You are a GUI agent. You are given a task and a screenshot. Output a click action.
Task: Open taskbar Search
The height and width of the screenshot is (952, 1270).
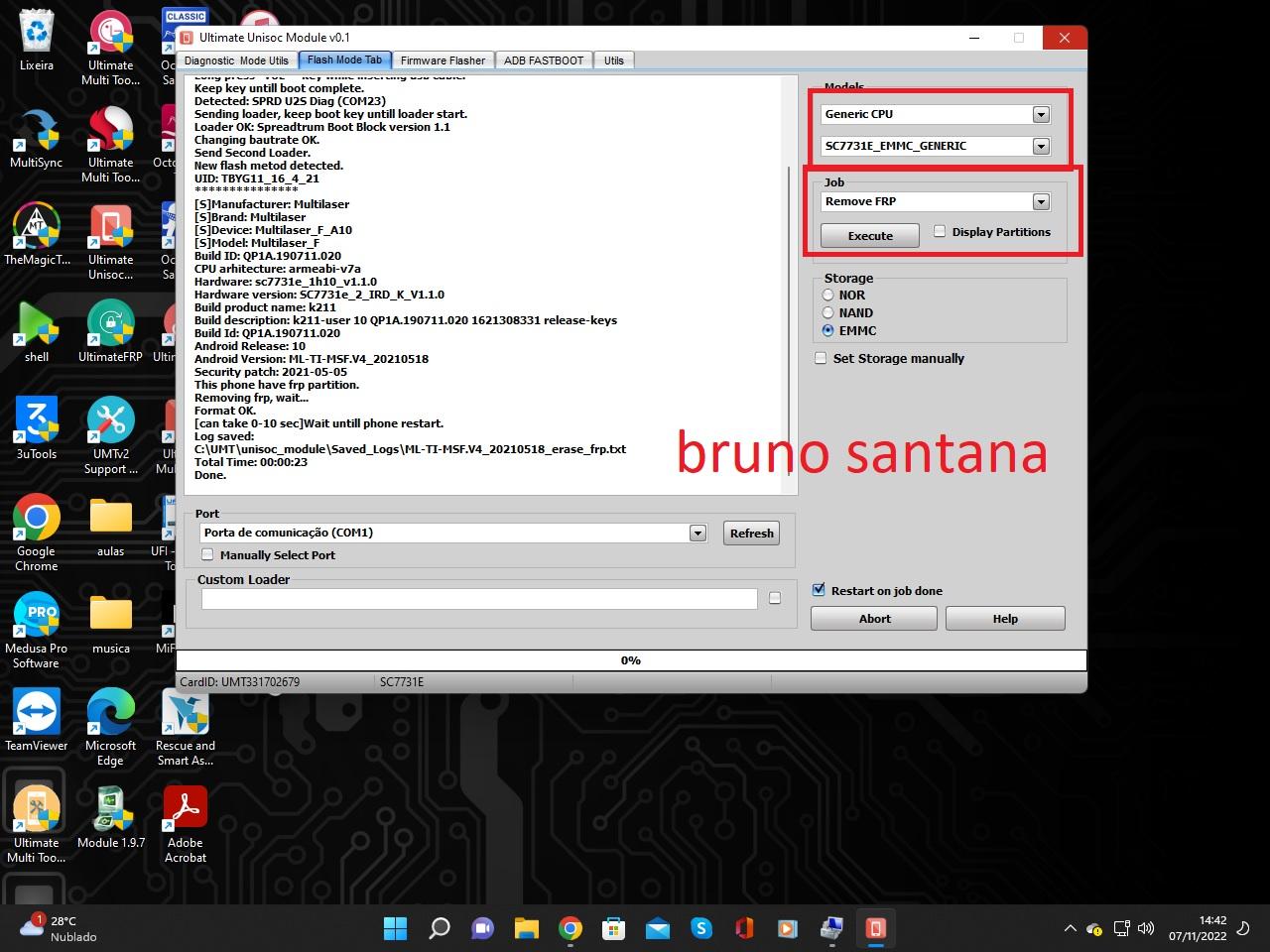(439, 928)
